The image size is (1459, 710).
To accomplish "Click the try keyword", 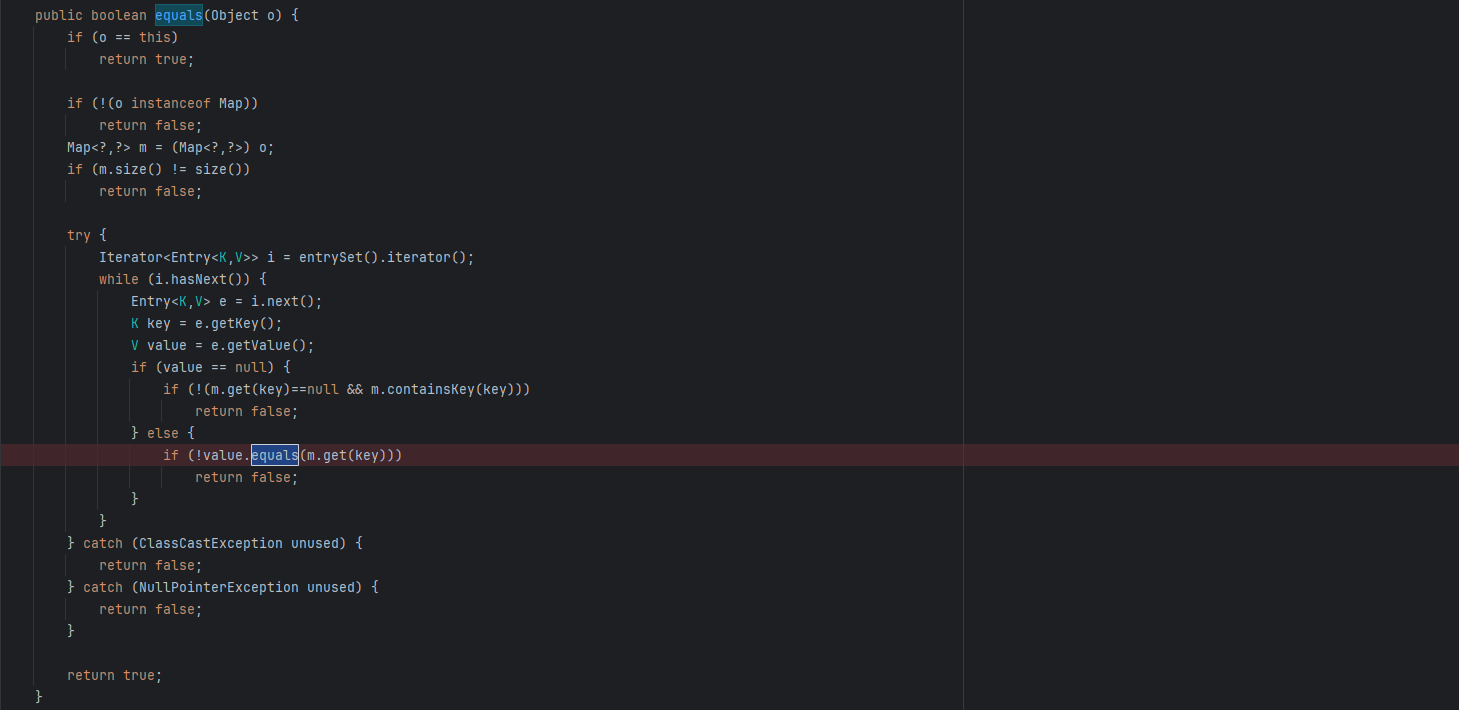I will click(x=78, y=235).
